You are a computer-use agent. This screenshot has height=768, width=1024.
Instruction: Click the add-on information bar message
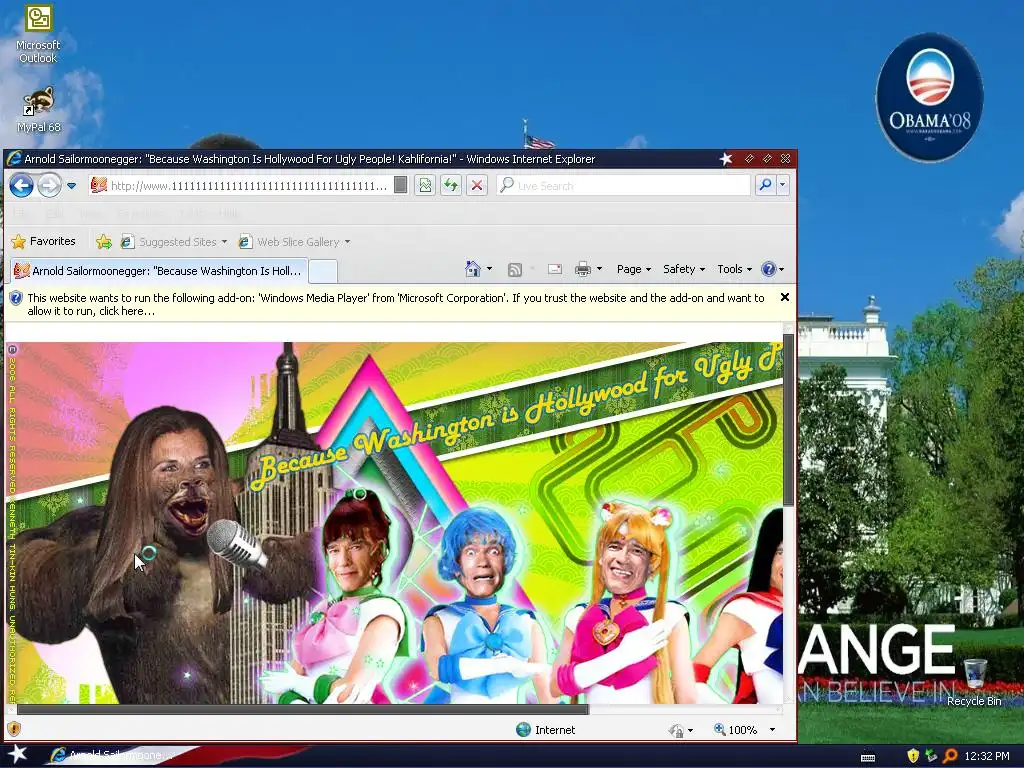click(396, 304)
